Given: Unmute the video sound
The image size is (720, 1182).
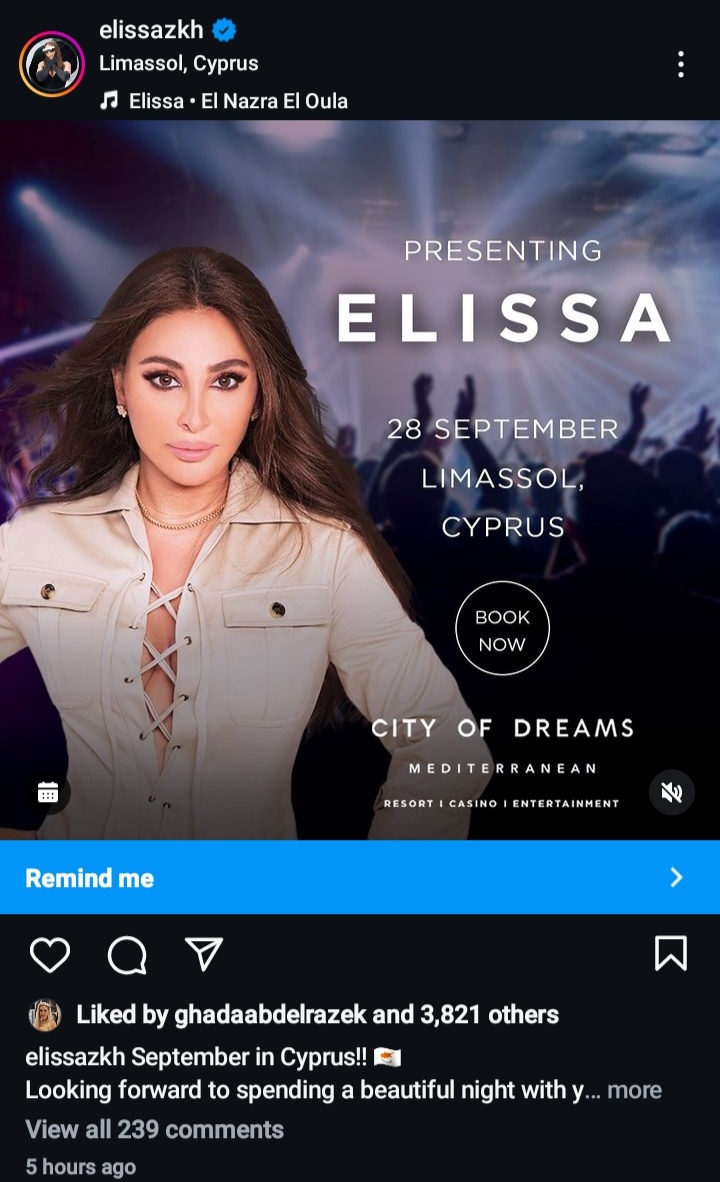Looking at the screenshot, I should (671, 792).
